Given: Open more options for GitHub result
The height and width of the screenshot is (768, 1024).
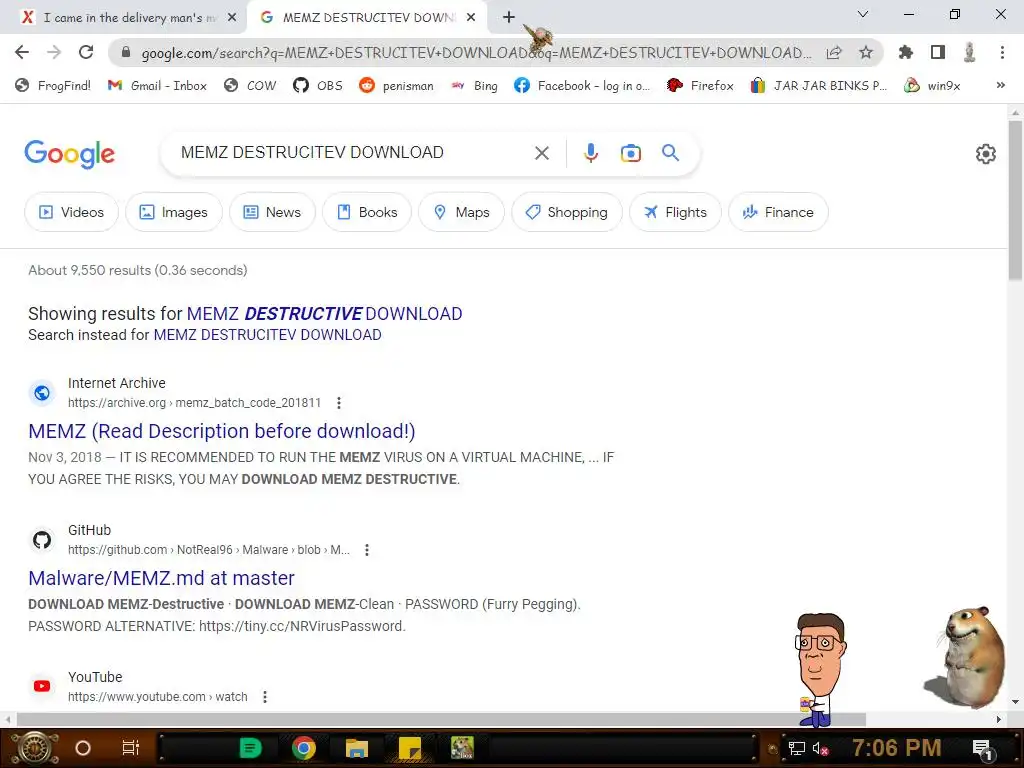Looking at the screenshot, I should click(x=367, y=550).
